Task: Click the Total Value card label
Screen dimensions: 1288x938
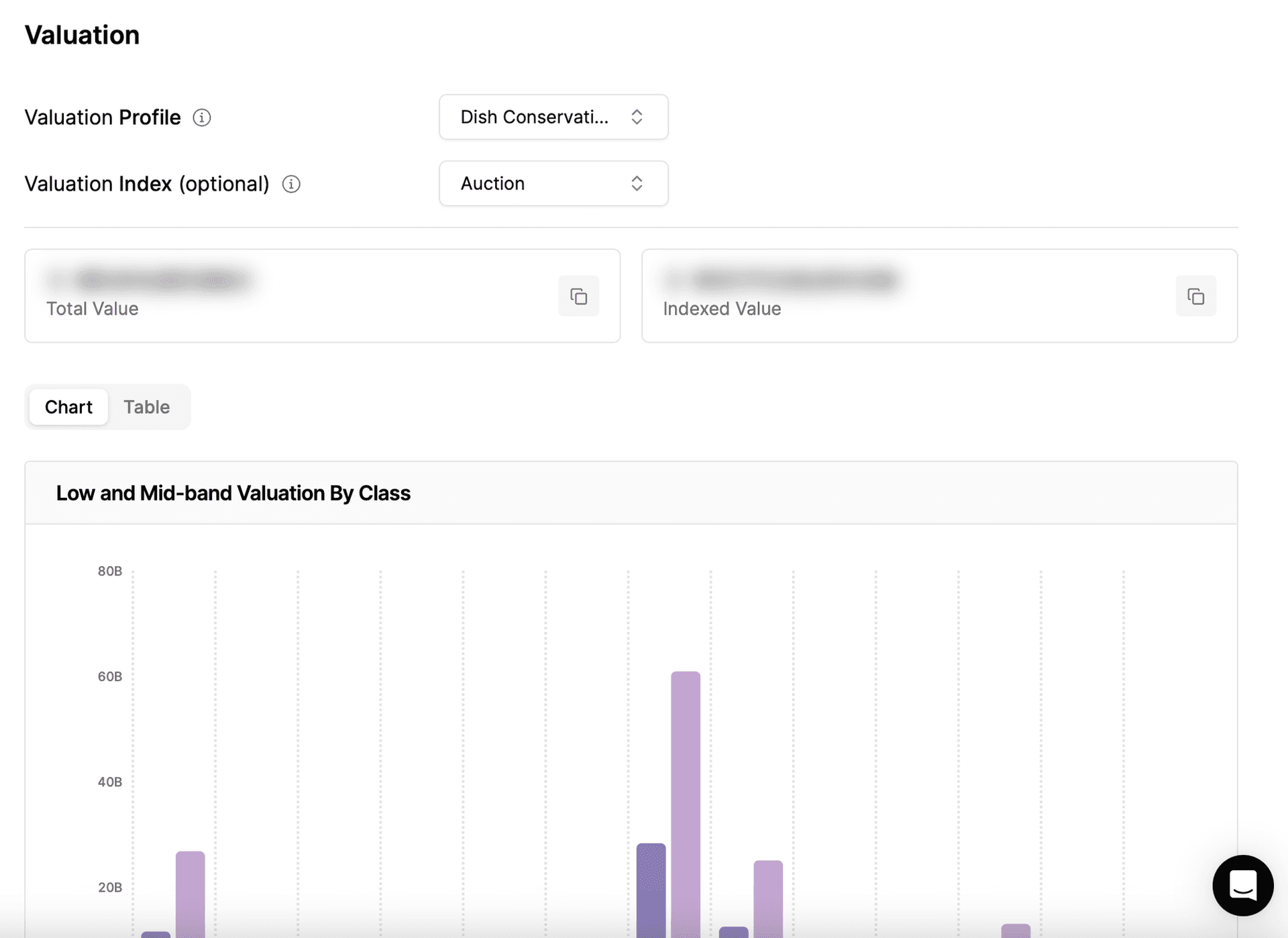Action: coord(93,309)
